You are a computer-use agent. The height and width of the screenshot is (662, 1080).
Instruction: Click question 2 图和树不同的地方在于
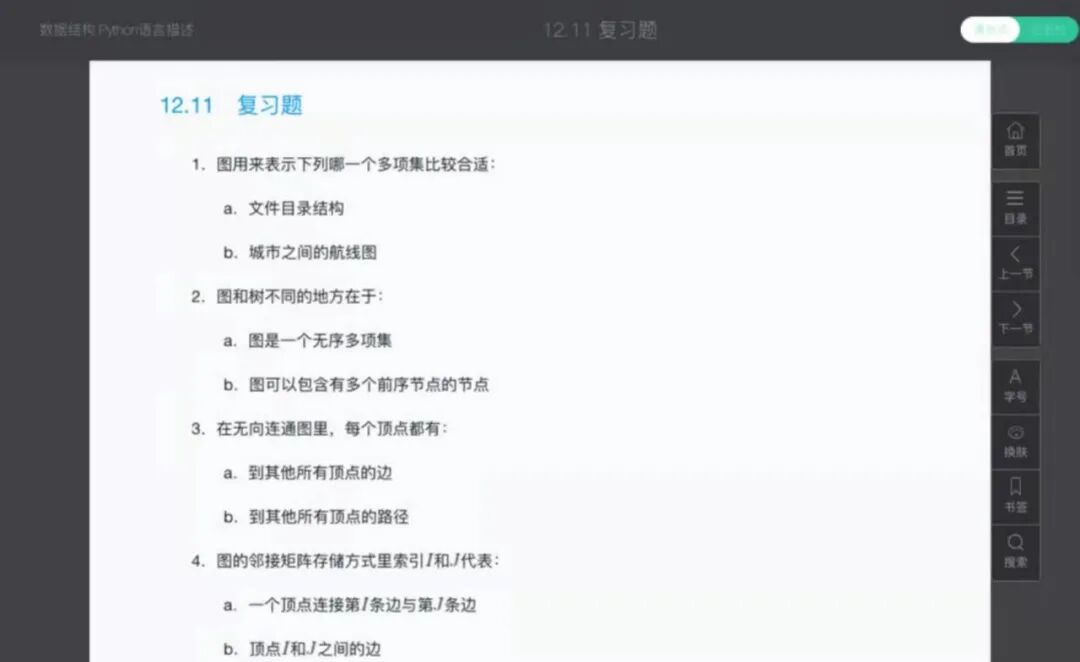coord(287,297)
